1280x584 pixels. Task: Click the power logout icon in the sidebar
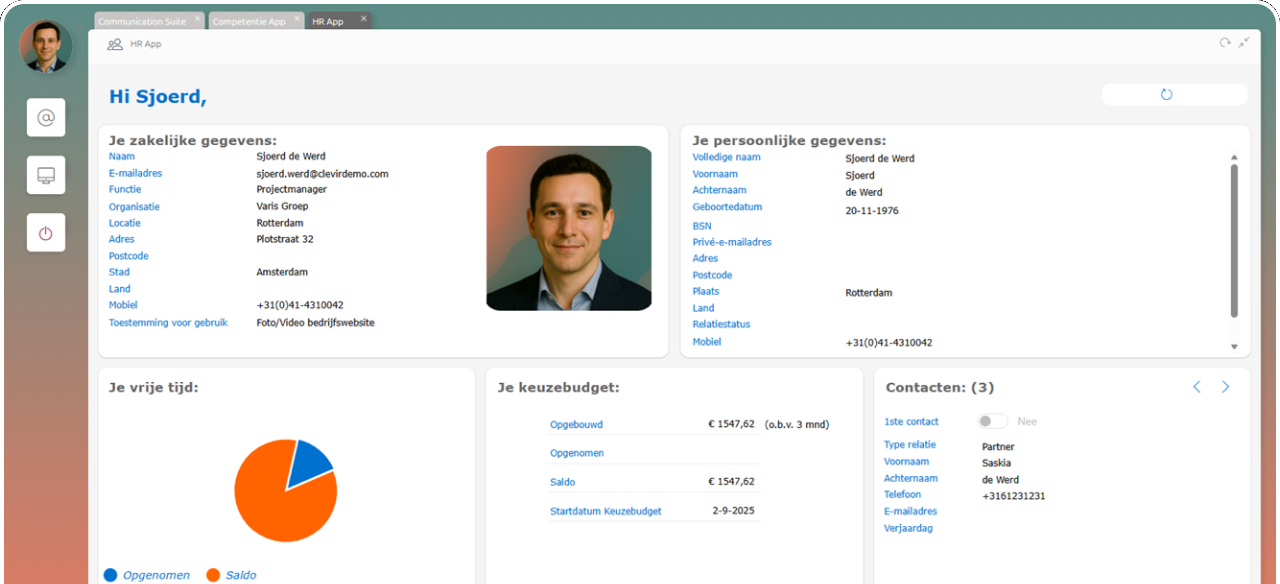click(45, 232)
